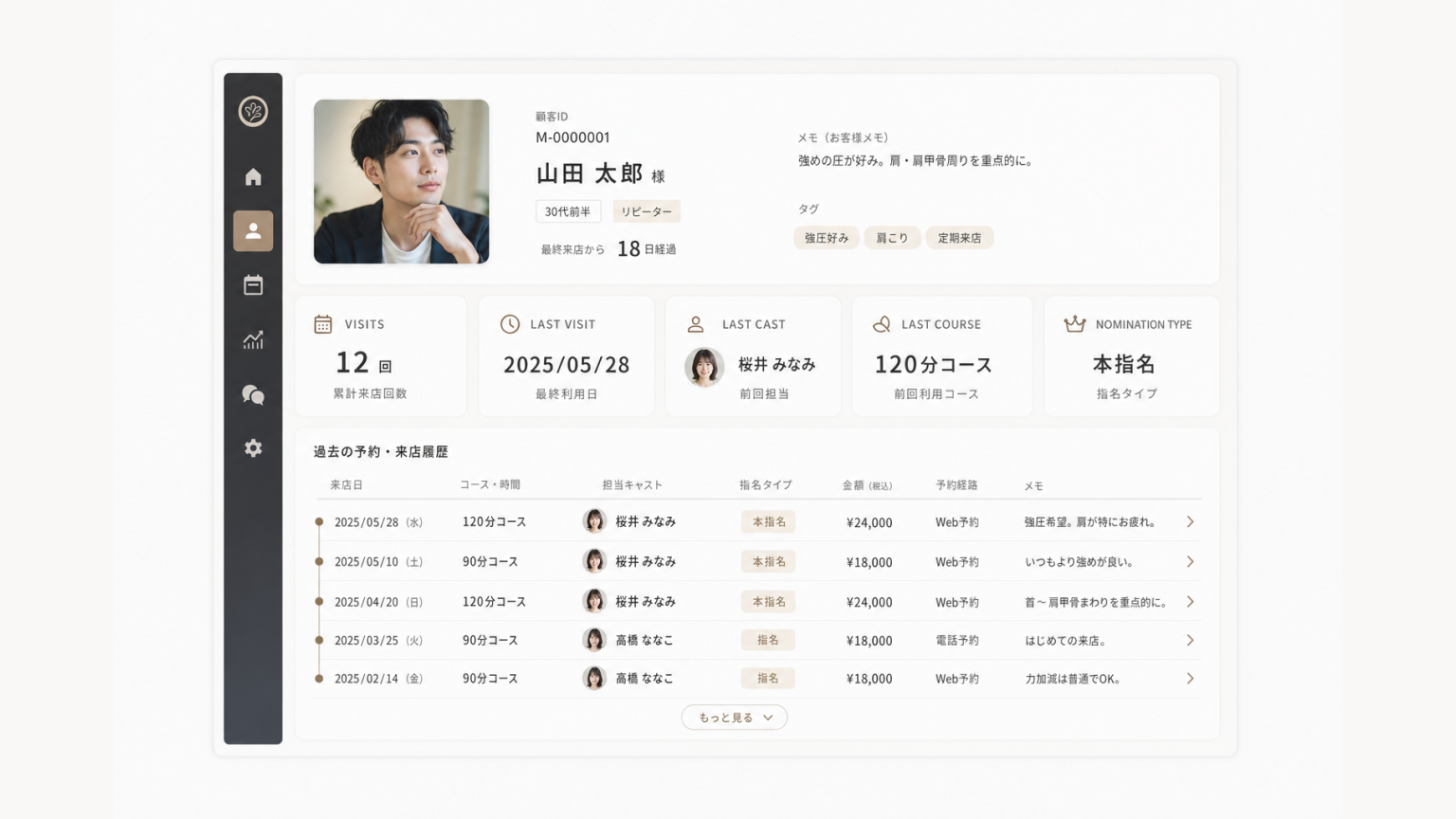The width and height of the screenshot is (1456, 819).
Task: Select the 強圧好み tag
Action: [x=827, y=238]
